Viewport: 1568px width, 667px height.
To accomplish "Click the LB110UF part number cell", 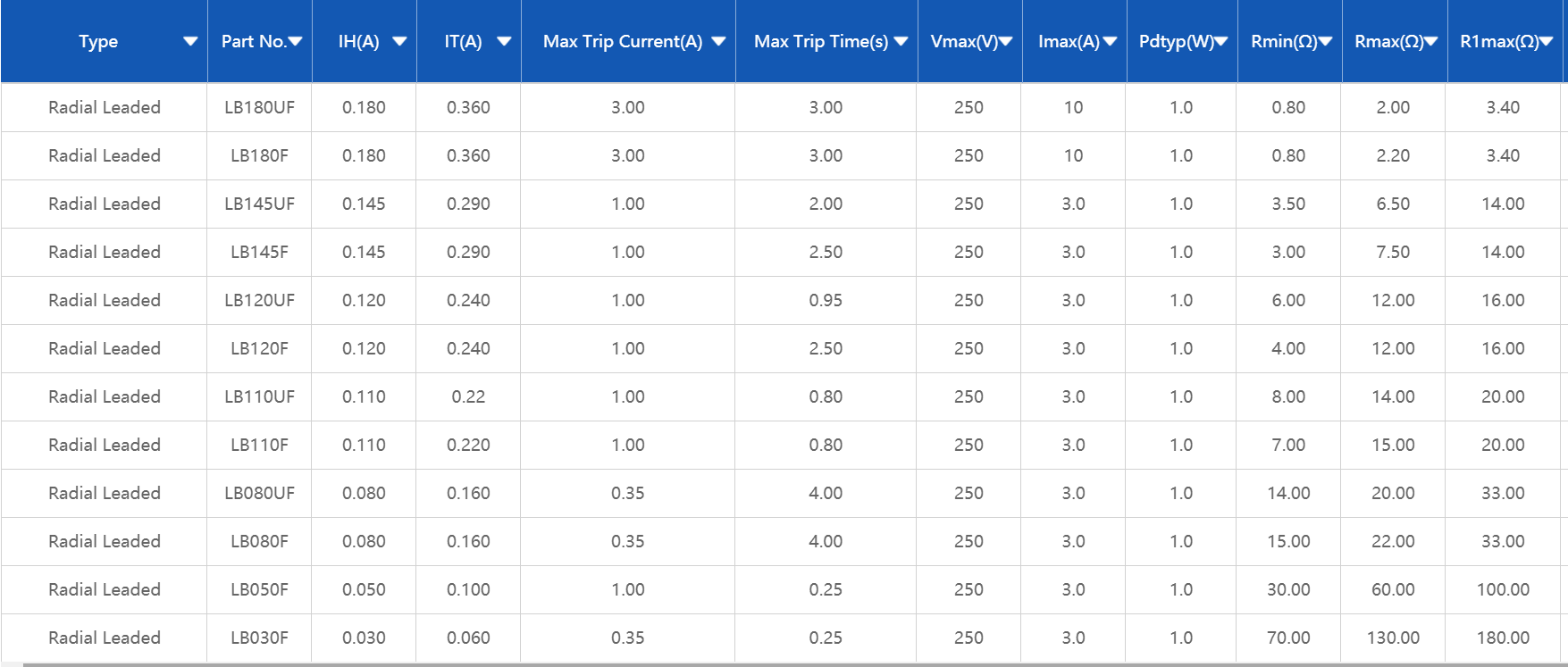I will click(259, 397).
